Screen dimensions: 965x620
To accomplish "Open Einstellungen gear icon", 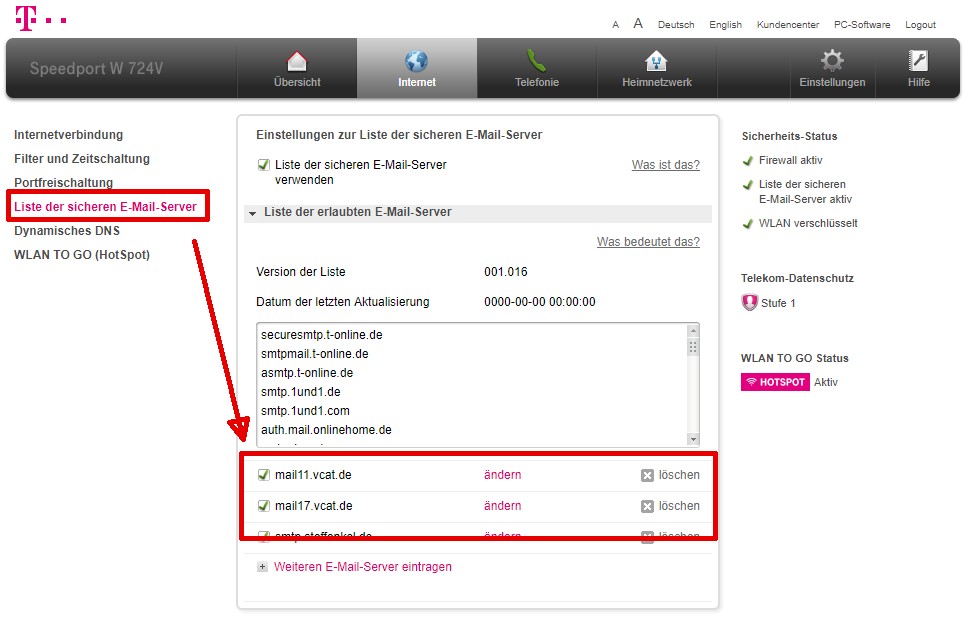I will 832,61.
